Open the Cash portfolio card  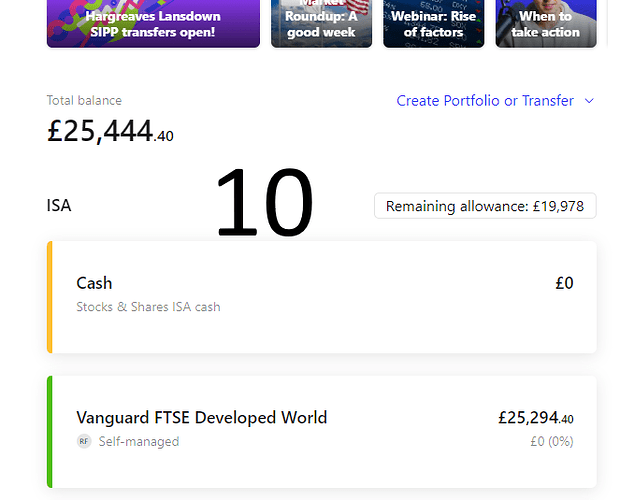[322, 297]
